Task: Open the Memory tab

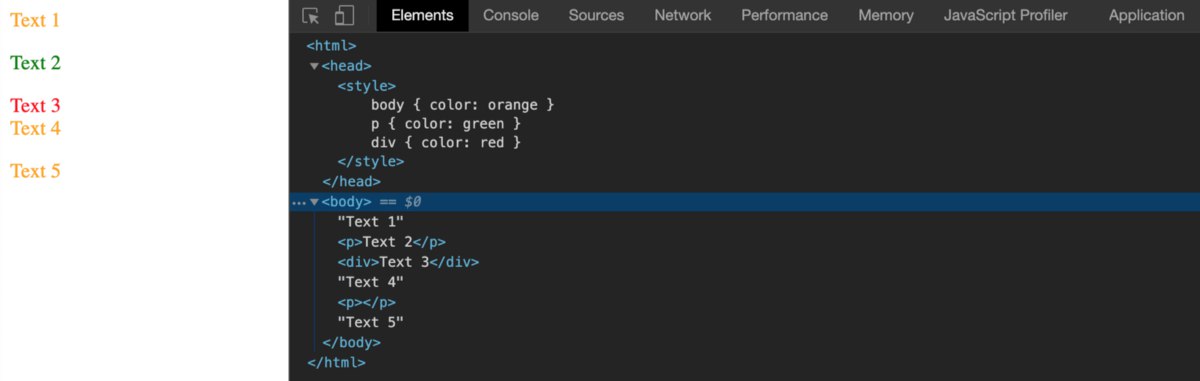Action: 886,15
